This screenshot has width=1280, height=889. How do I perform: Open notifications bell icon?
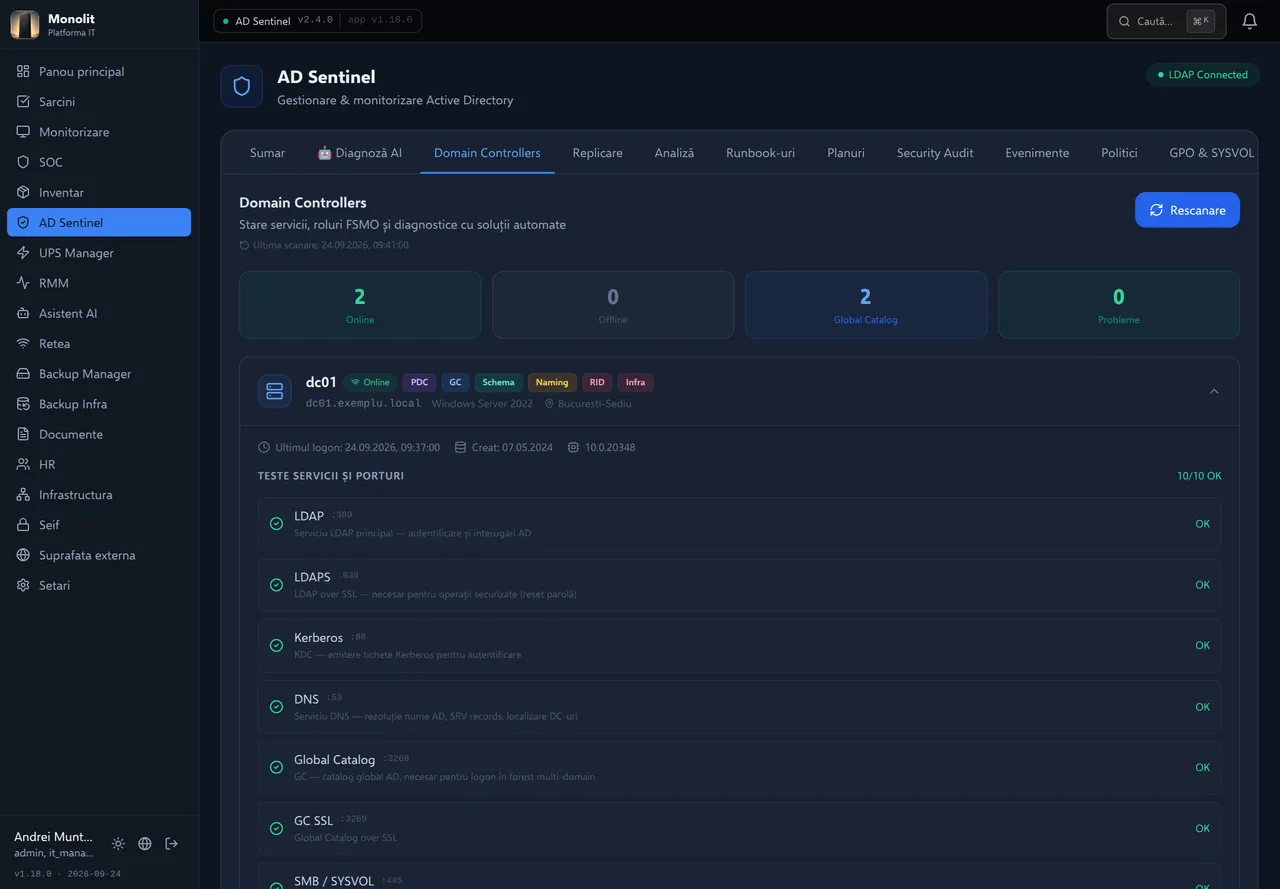pos(1250,21)
